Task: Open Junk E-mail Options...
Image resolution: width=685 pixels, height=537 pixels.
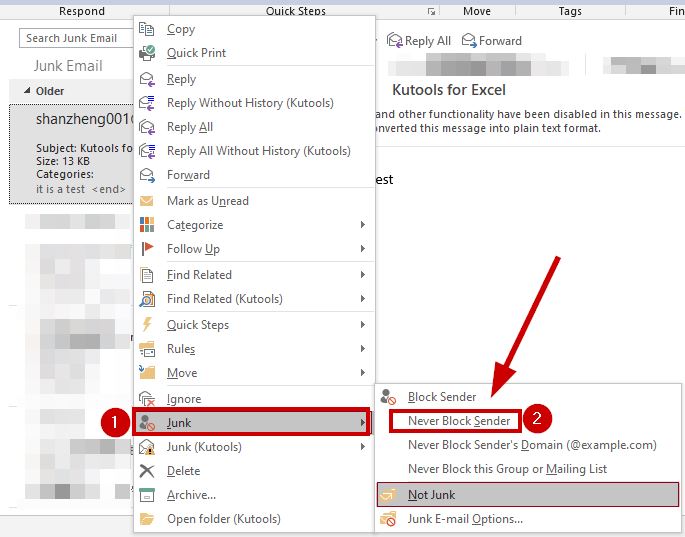Action: click(x=528, y=519)
